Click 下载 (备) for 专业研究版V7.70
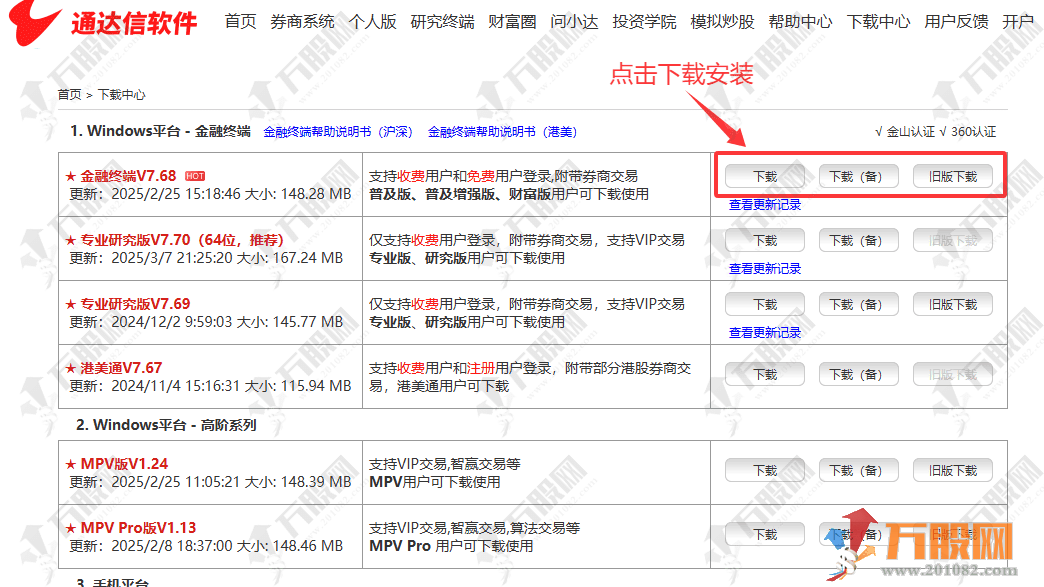 [859, 240]
